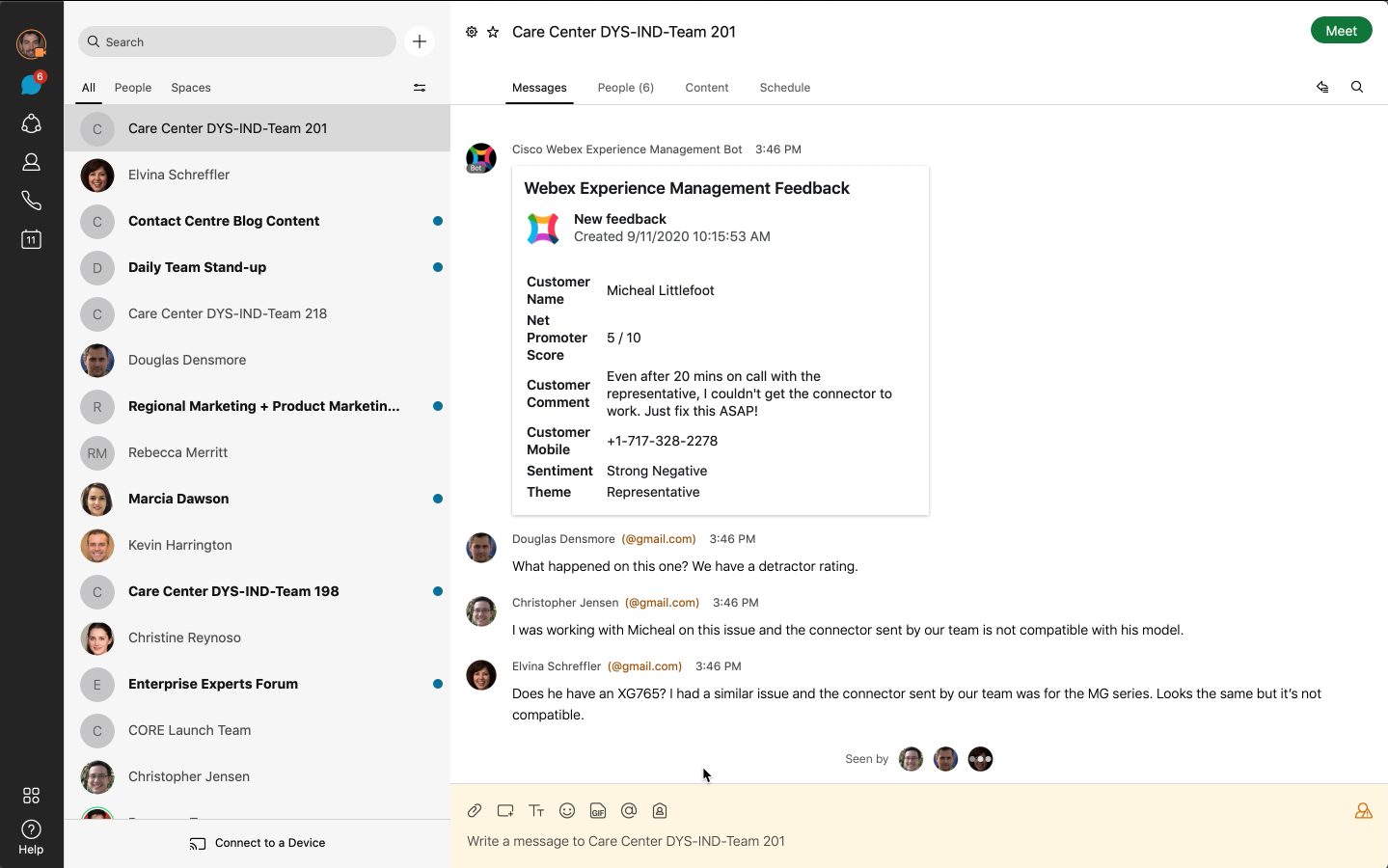Viewport: 1388px width, 868px height.
Task: Select the People filter tab
Action: coord(133,88)
